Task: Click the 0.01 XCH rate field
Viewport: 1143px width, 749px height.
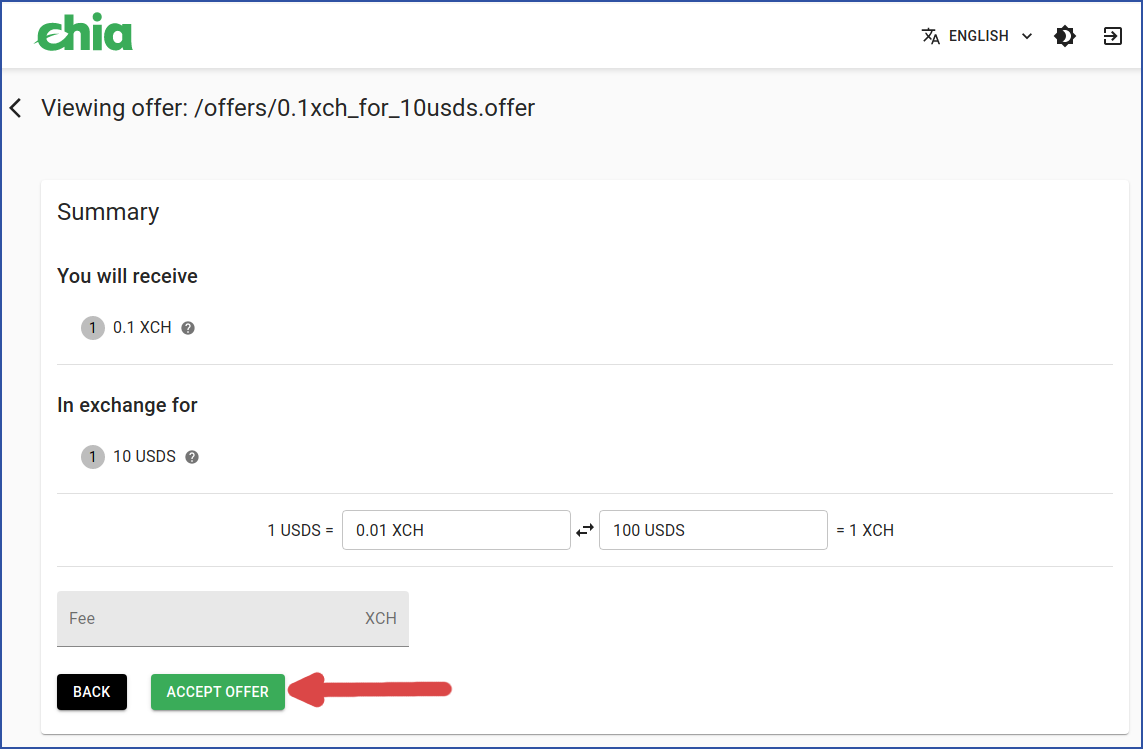Action: click(x=456, y=530)
